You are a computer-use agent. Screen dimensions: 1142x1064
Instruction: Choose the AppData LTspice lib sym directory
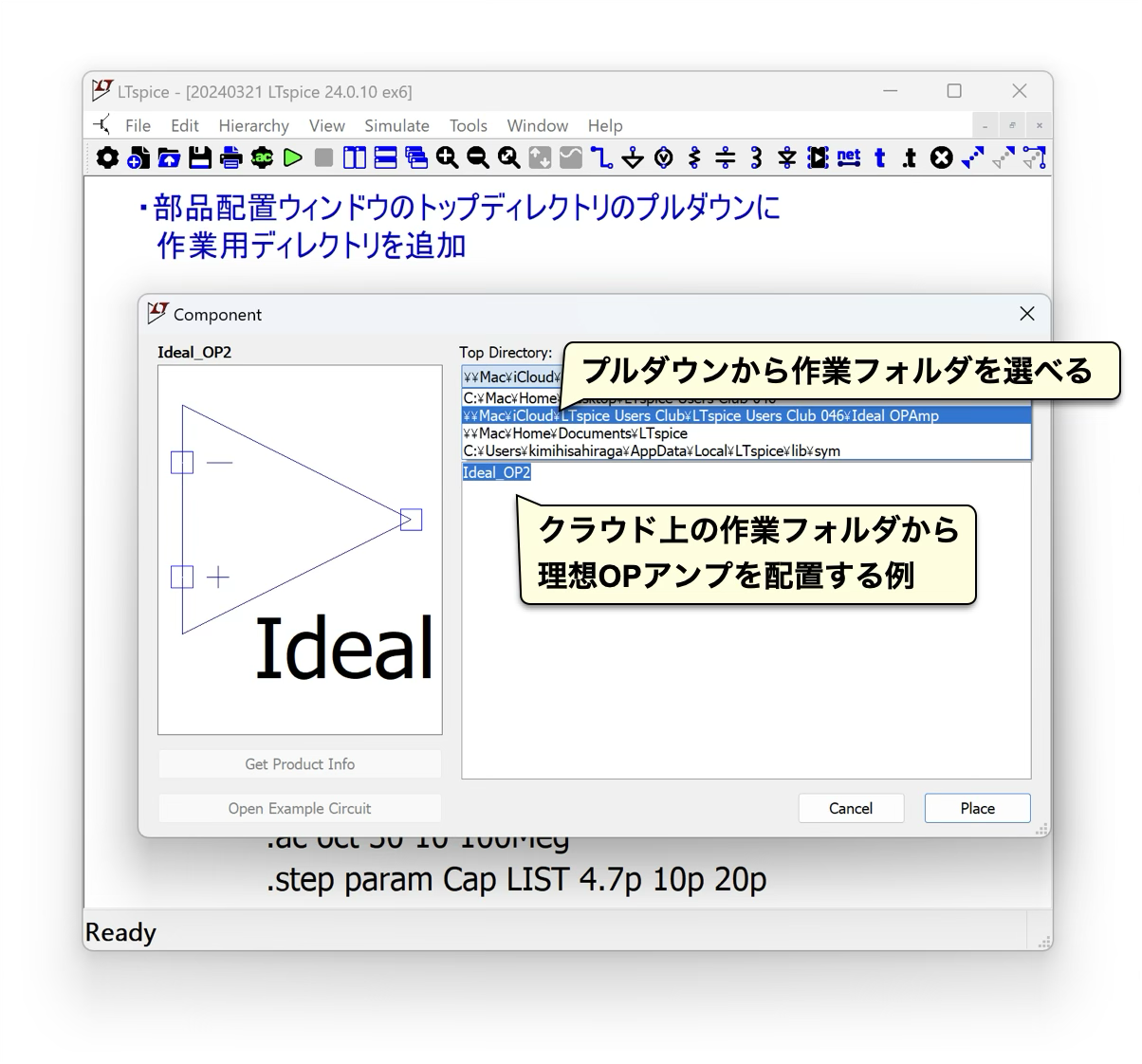tap(746, 451)
